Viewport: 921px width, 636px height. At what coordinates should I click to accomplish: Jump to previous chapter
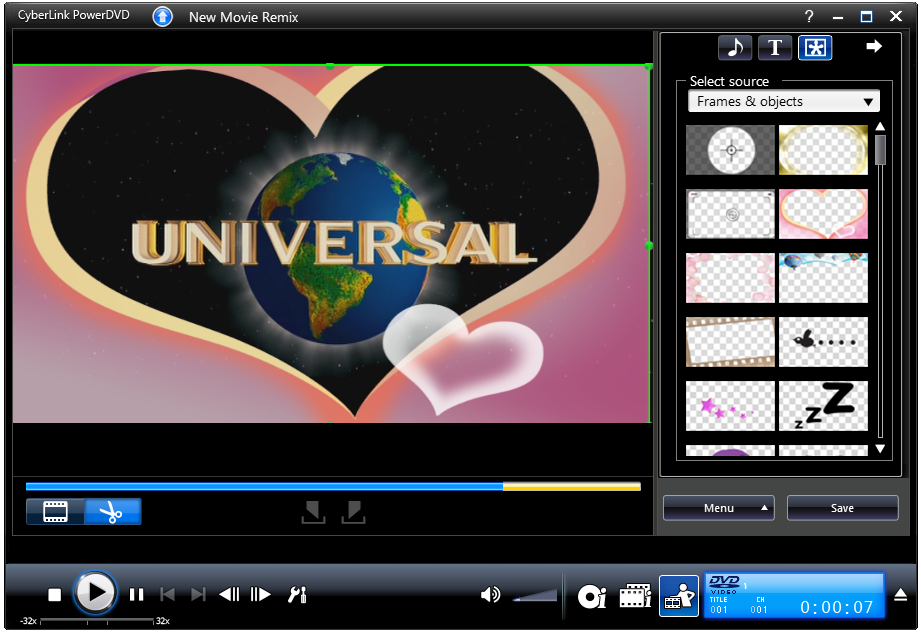click(167, 595)
